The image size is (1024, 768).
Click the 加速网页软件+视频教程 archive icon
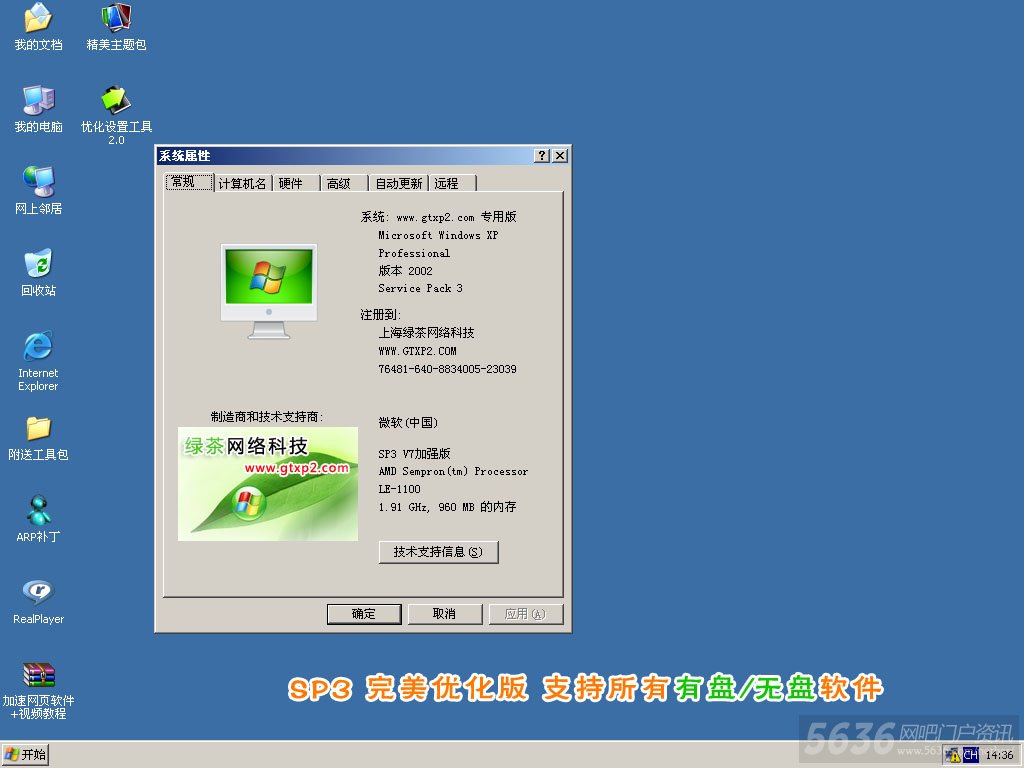(x=38, y=690)
